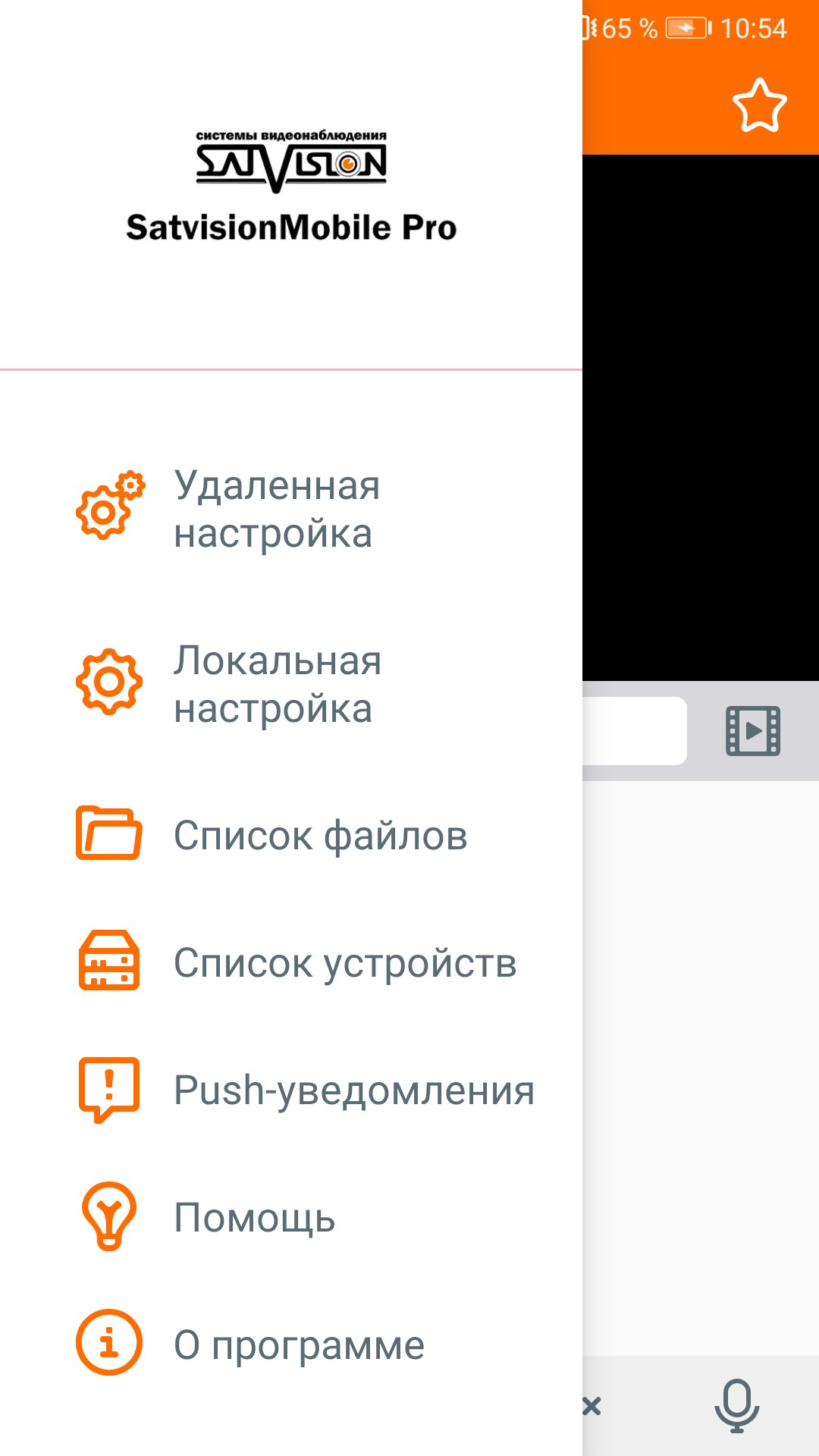The image size is (819, 1456).
Task: Tap the black video preview area
Action: (701, 417)
